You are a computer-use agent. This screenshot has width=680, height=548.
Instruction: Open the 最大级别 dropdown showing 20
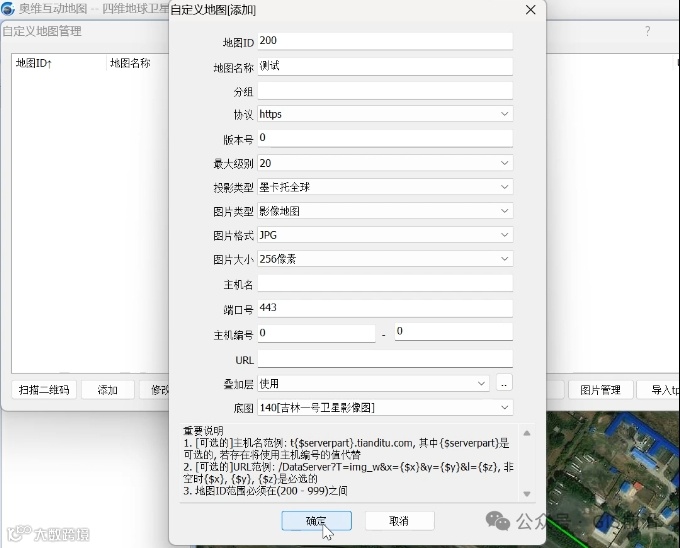tap(385, 163)
